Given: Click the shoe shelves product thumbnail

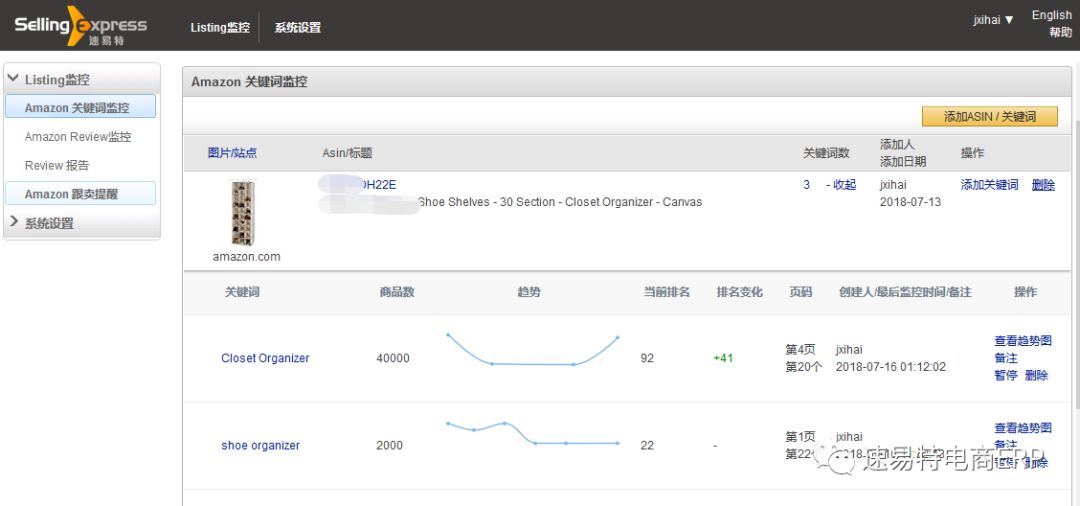Looking at the screenshot, I should pyautogui.click(x=243, y=213).
